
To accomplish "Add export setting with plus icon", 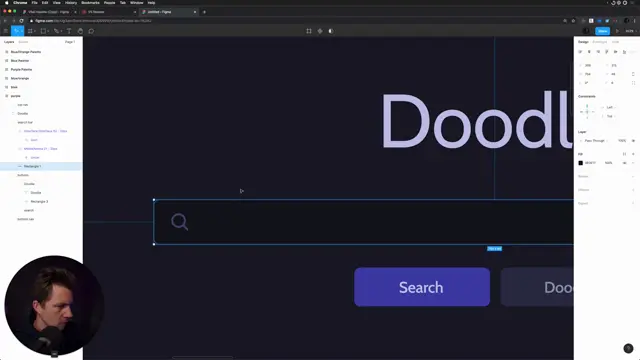I will pos(633,203).
